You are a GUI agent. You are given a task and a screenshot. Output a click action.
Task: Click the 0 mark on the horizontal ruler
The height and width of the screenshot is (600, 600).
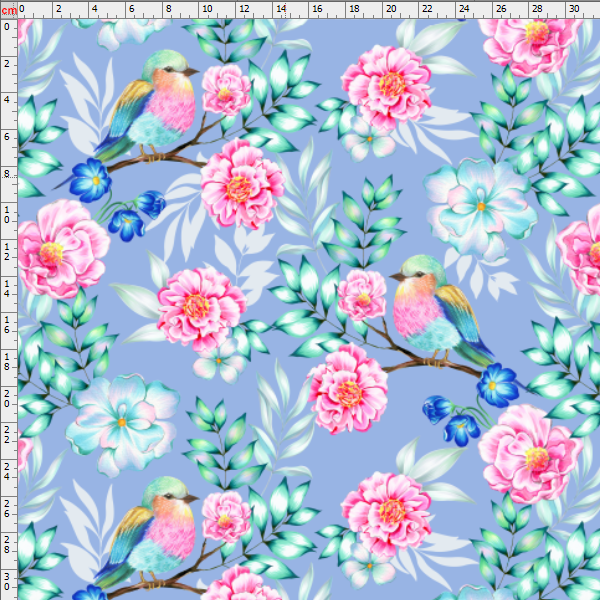pos(22,8)
